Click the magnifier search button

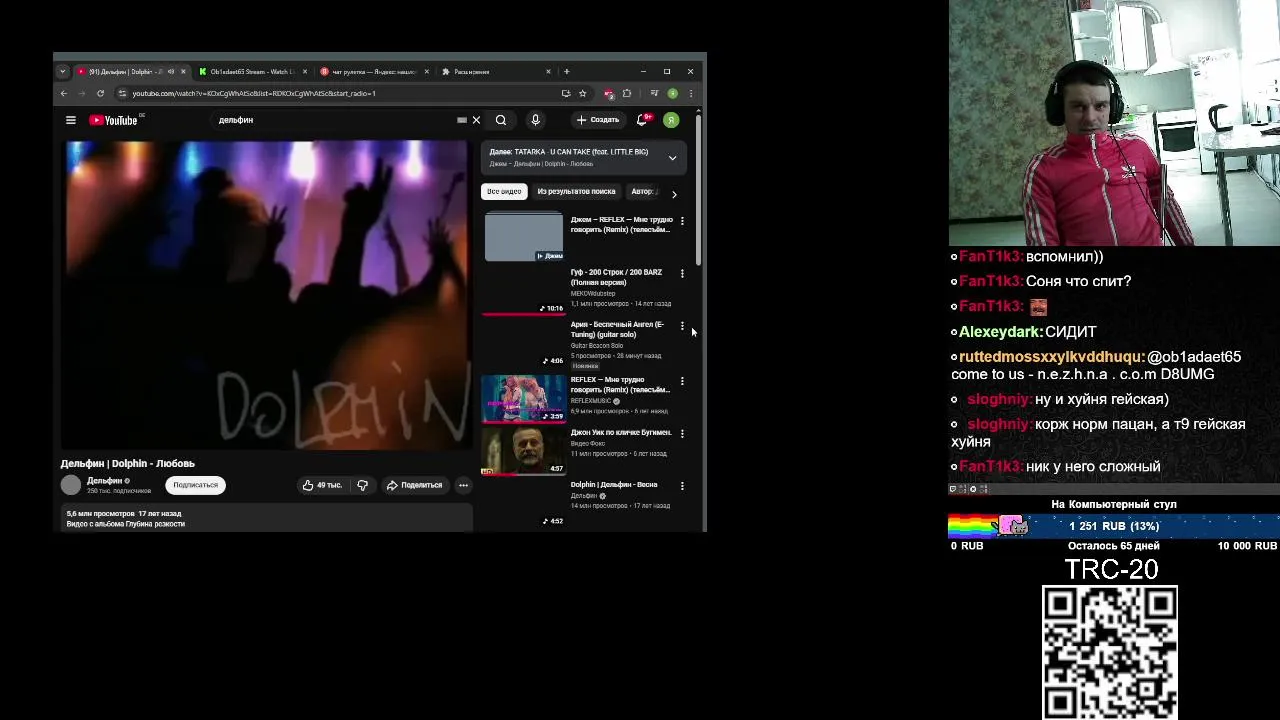(501, 120)
